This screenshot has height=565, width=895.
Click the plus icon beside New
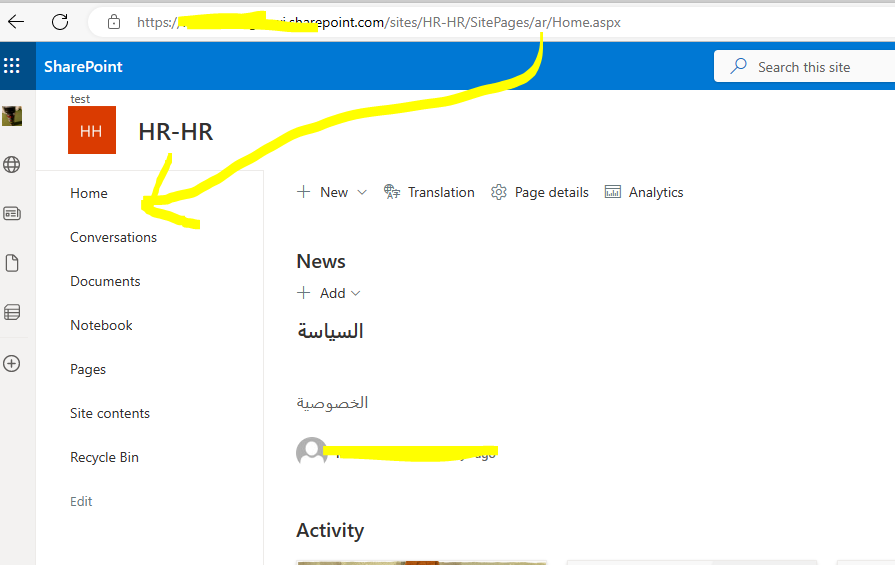304,192
